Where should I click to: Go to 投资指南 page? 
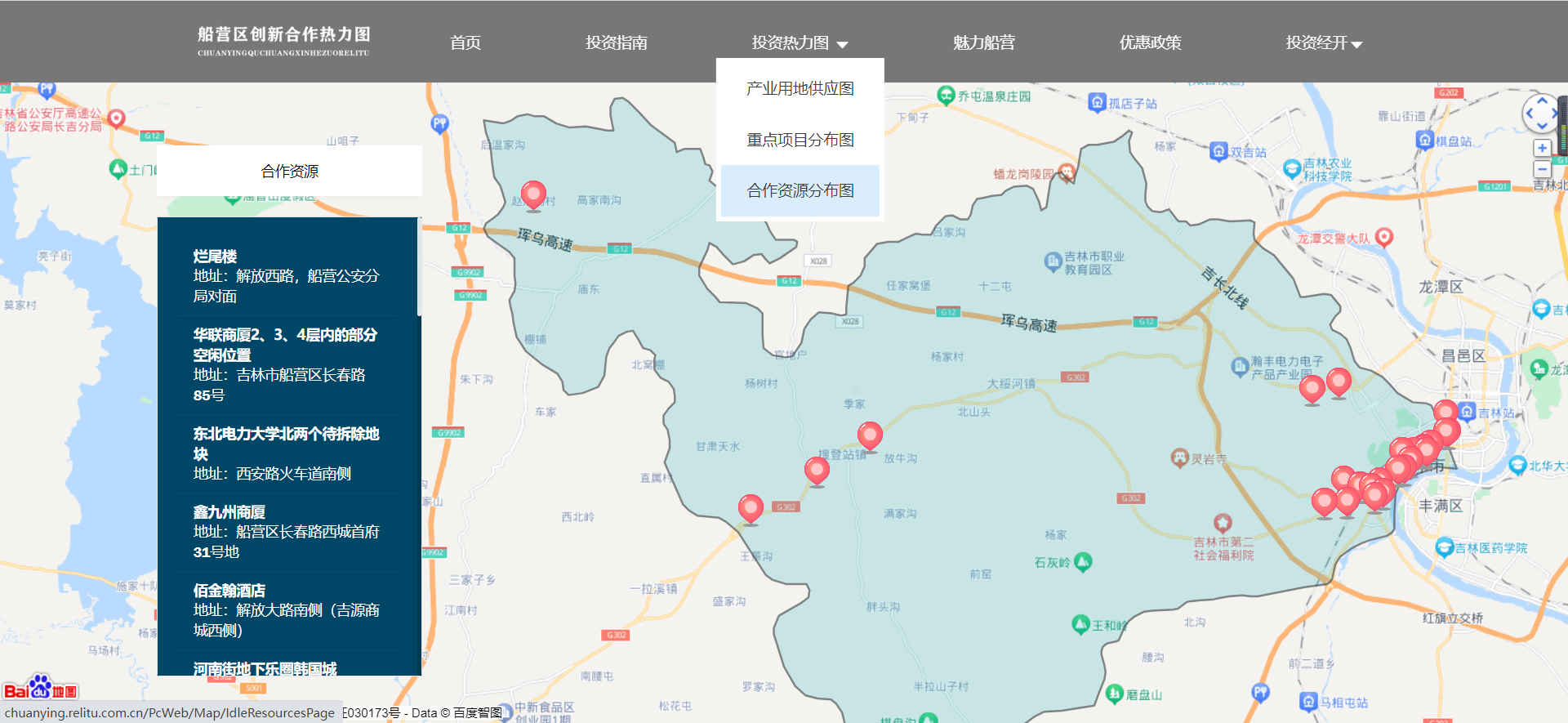pos(616,42)
